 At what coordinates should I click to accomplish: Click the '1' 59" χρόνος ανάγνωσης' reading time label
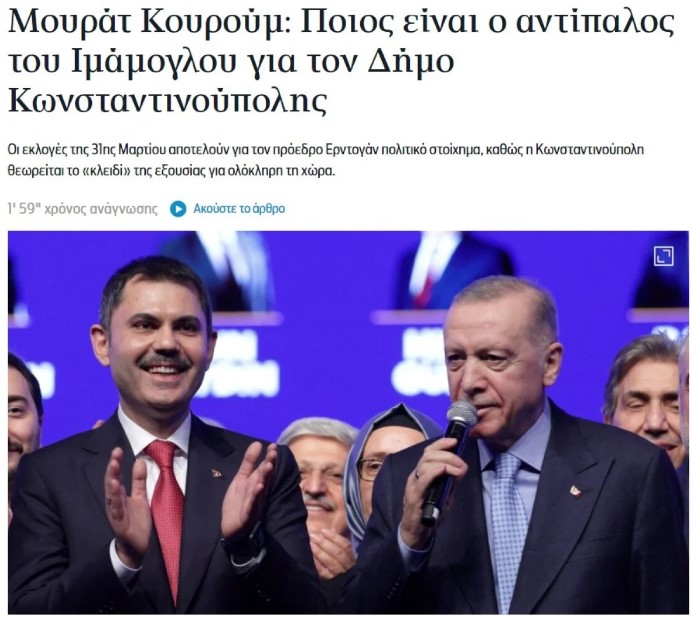point(83,208)
